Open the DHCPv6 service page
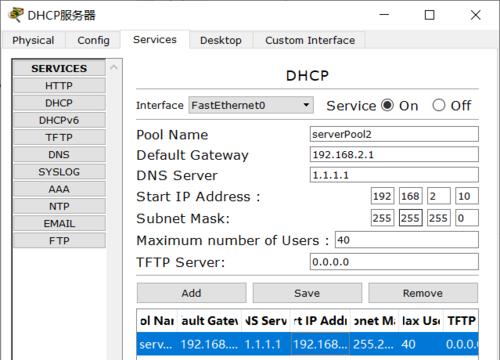500x360 pixels. point(59,120)
